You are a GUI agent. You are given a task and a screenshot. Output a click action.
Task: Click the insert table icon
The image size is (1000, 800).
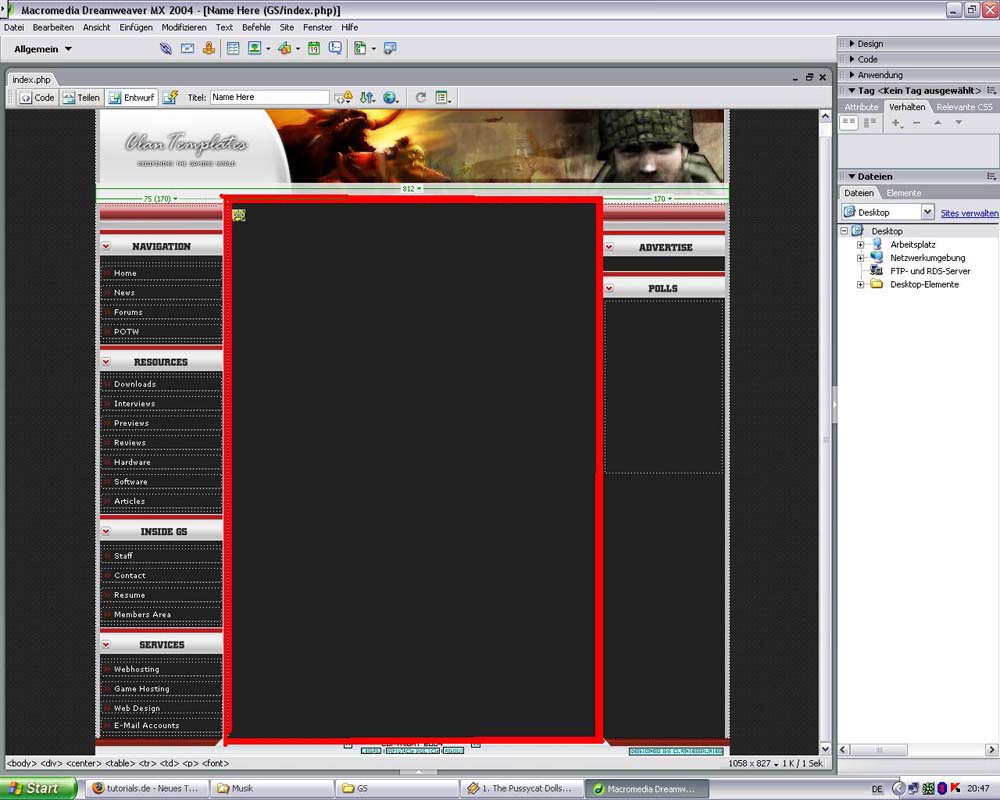(233, 48)
